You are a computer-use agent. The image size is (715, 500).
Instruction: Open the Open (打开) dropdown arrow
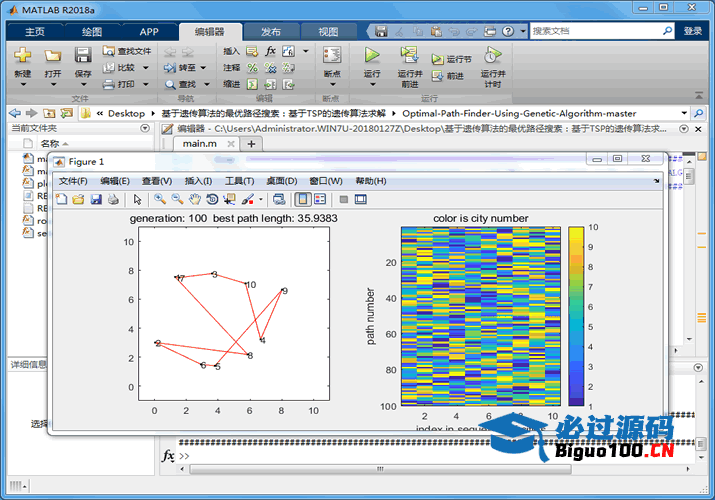(53, 84)
